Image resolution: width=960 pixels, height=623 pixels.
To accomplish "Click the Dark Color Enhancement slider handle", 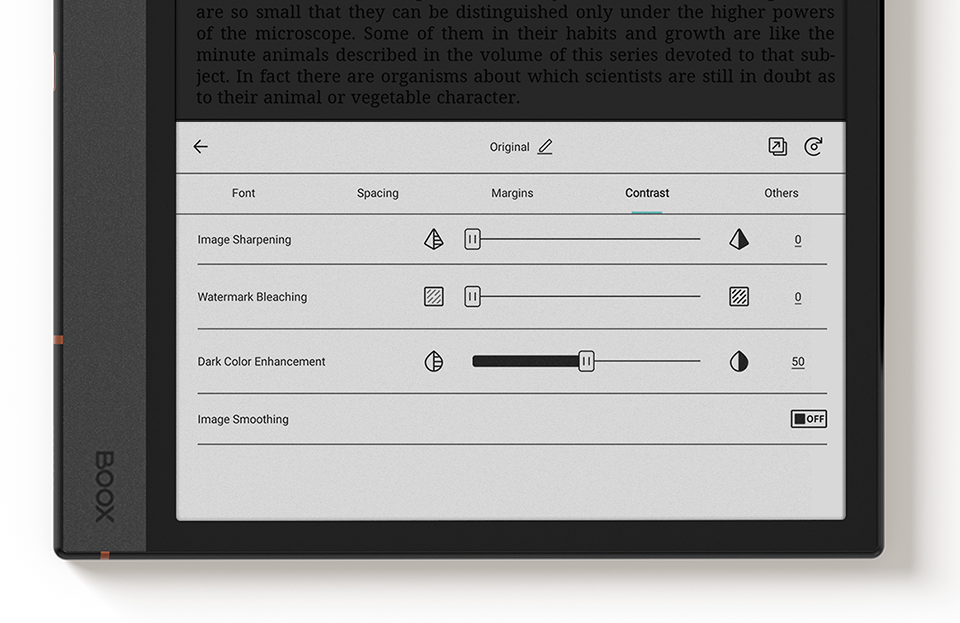I will click(x=587, y=362).
